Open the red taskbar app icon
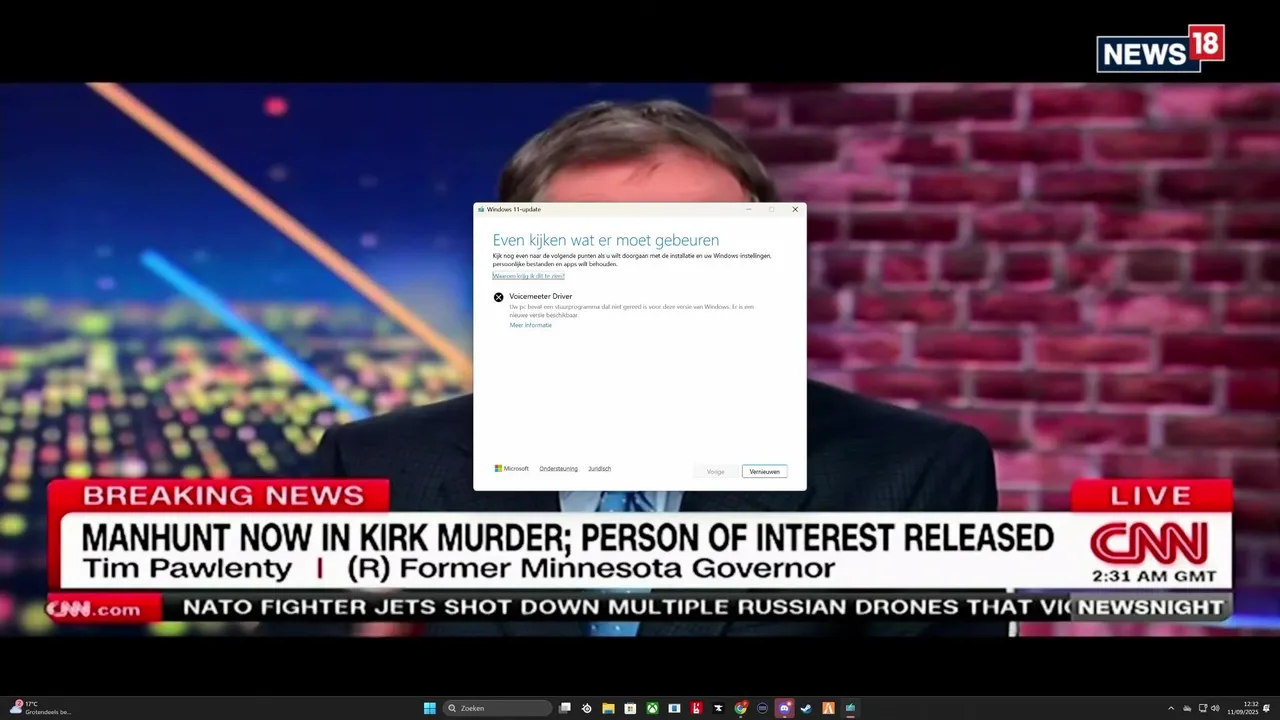 tap(696, 708)
